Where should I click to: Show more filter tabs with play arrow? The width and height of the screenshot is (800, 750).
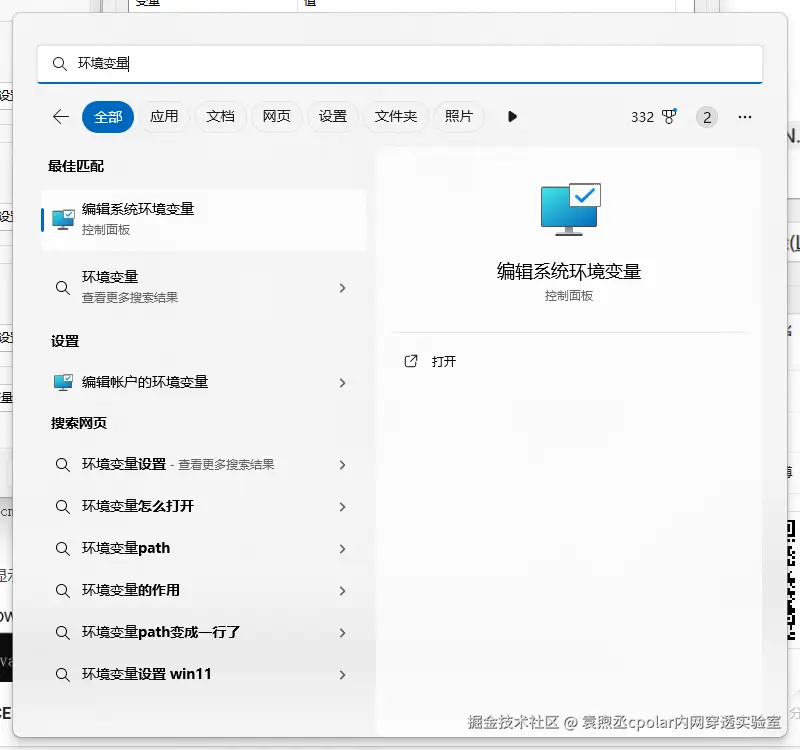tap(512, 117)
